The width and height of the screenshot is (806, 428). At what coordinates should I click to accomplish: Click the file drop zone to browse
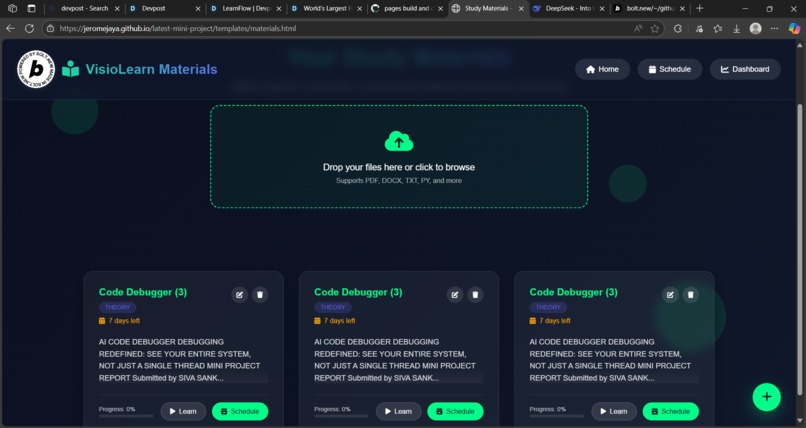[399, 157]
